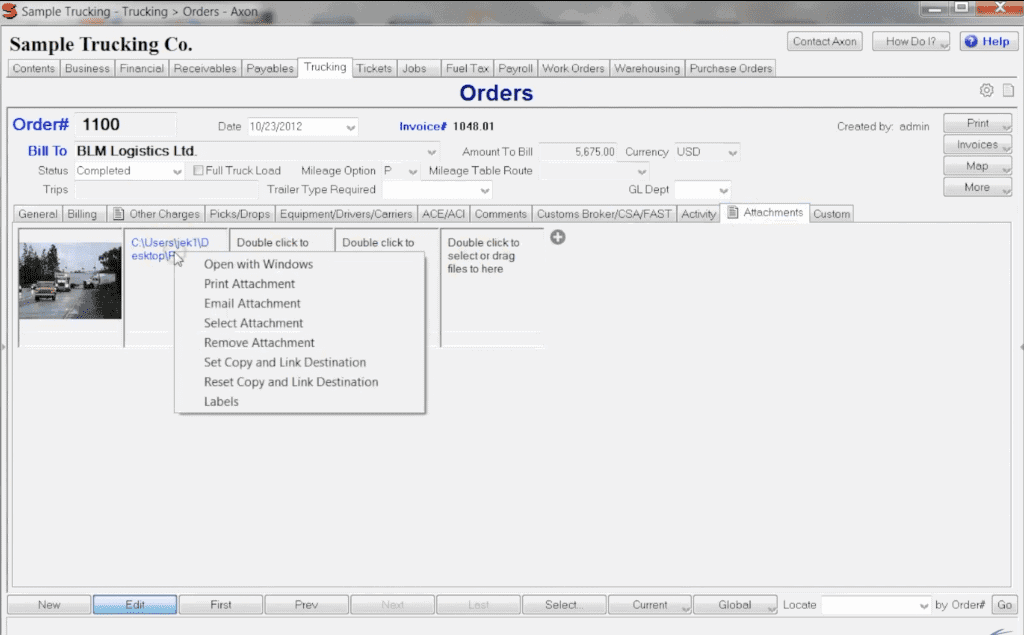Open the truck photo attachment thumbnail

[x=70, y=280]
